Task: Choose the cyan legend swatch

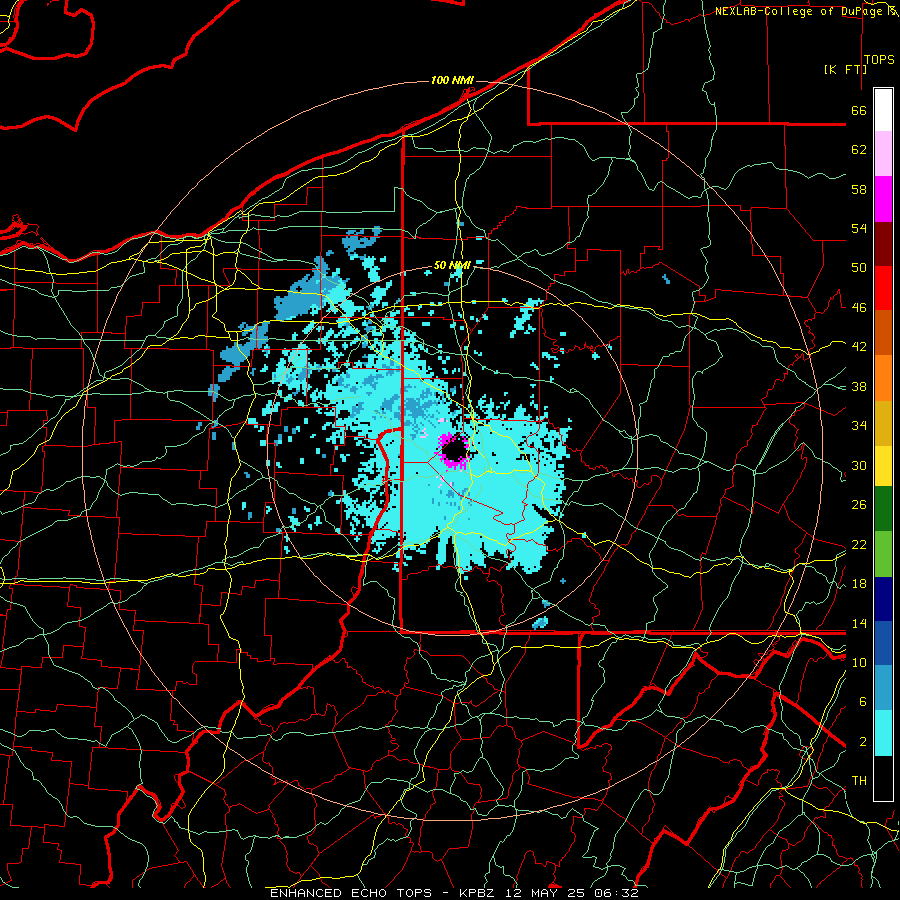Action: pos(883,733)
